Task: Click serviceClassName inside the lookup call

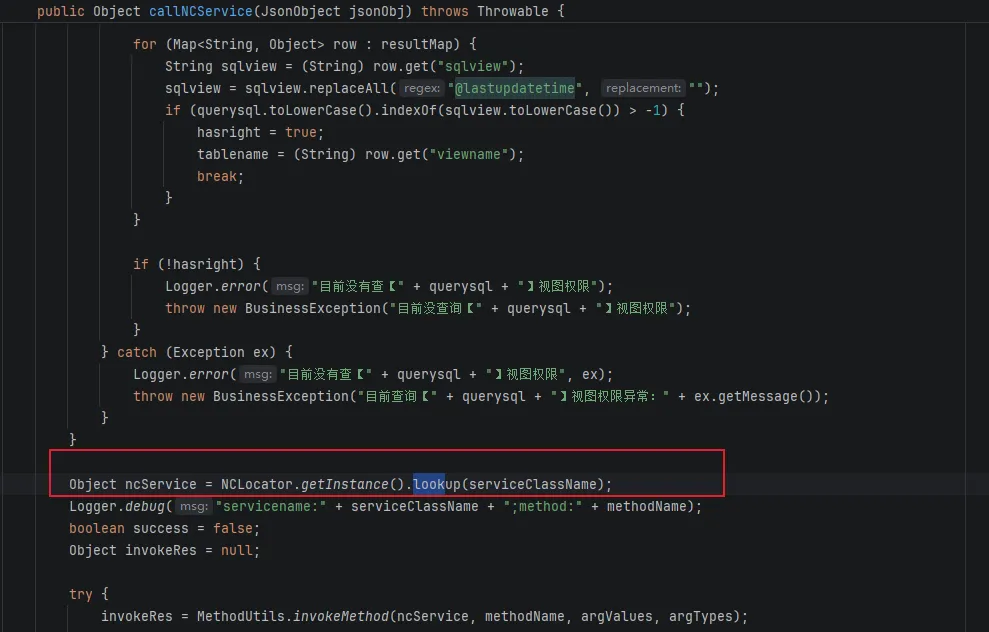Action: tap(536, 484)
